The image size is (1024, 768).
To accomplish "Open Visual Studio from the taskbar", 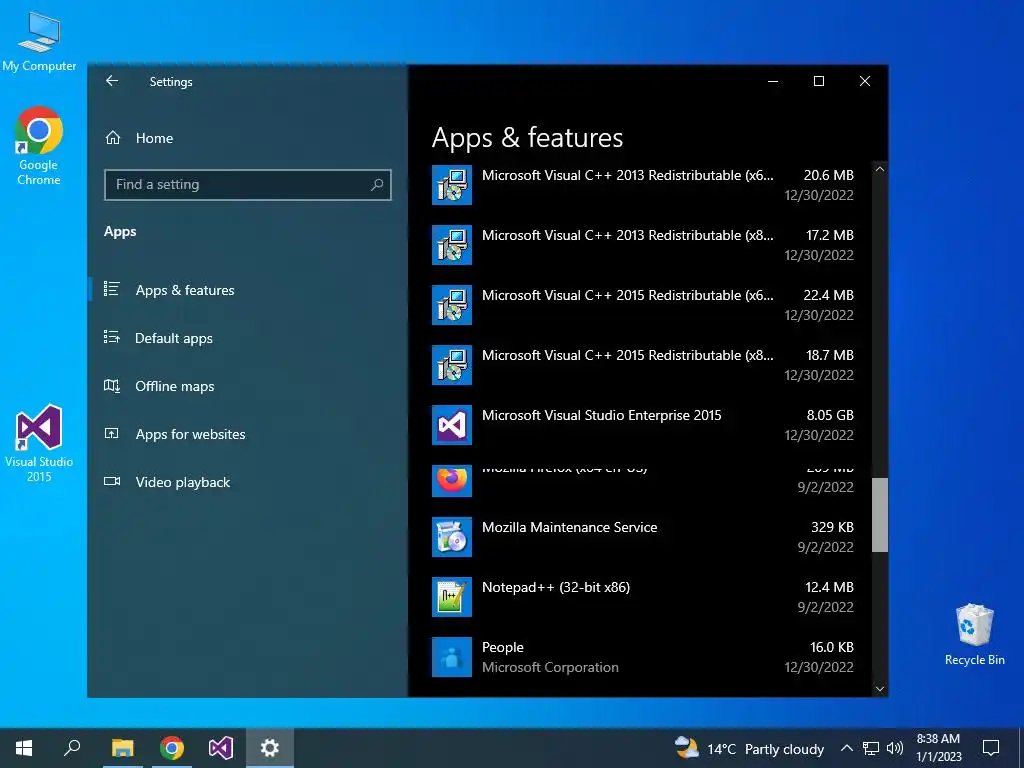I will (221, 748).
